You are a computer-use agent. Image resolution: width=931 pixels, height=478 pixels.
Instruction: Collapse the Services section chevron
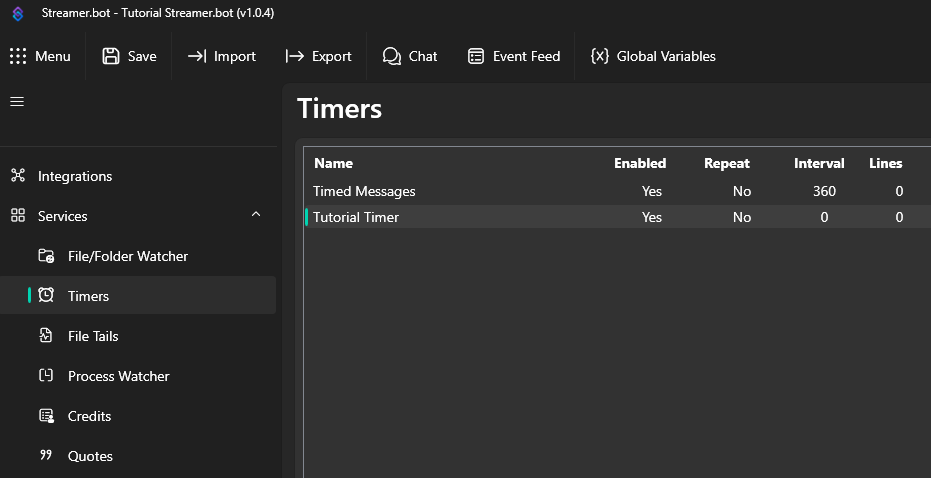point(256,214)
